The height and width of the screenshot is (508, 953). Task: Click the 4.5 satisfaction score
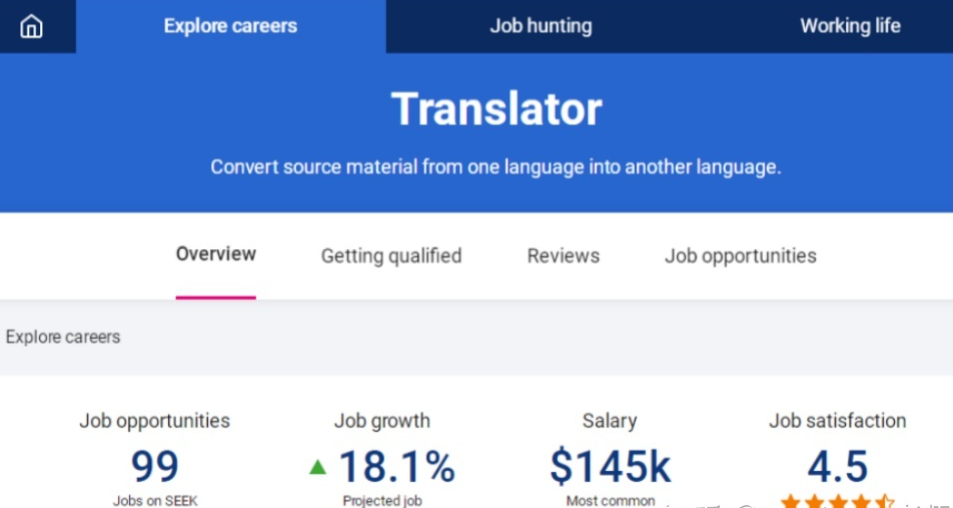(x=837, y=466)
